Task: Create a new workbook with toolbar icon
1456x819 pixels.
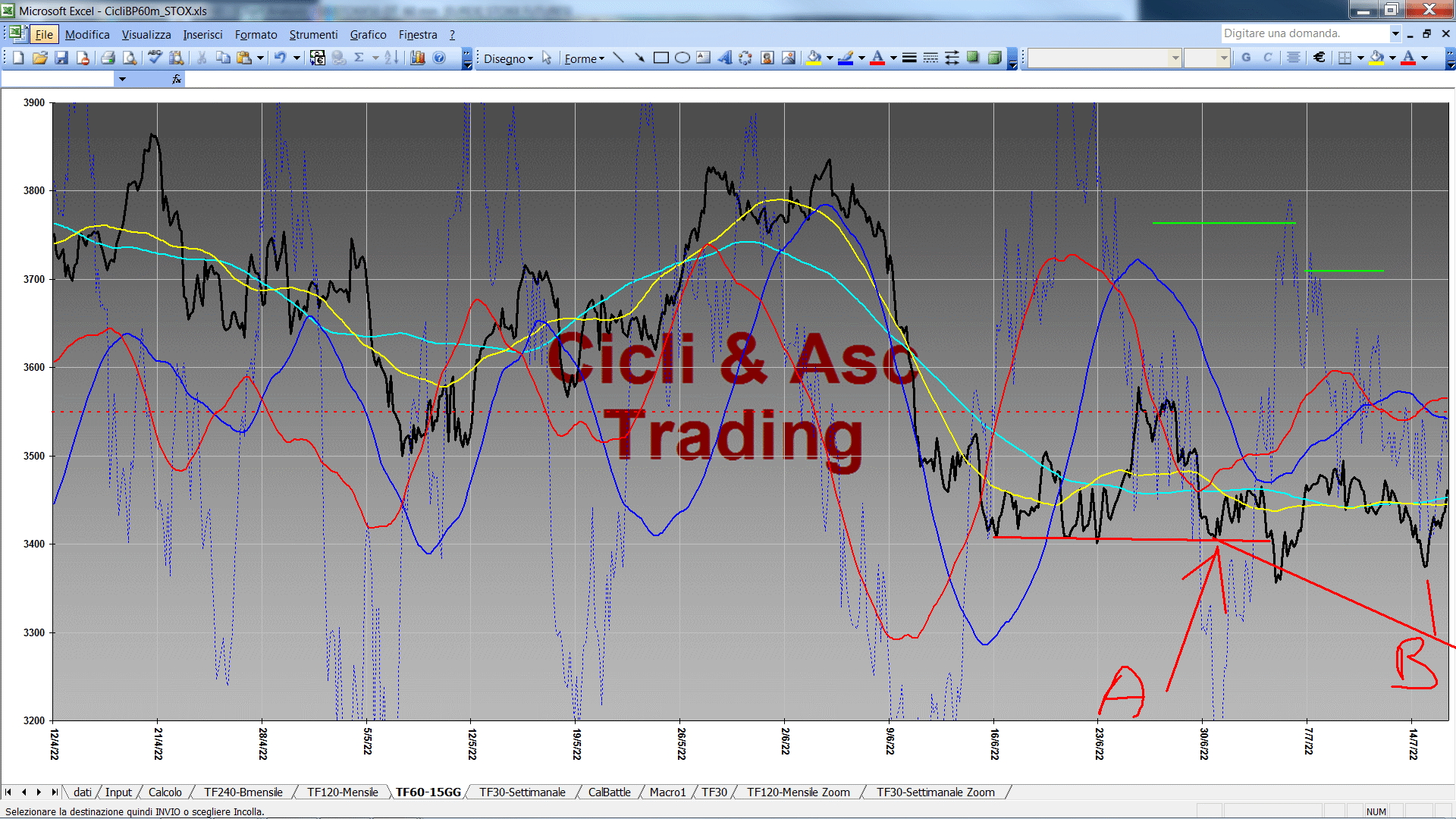Action: (x=18, y=58)
